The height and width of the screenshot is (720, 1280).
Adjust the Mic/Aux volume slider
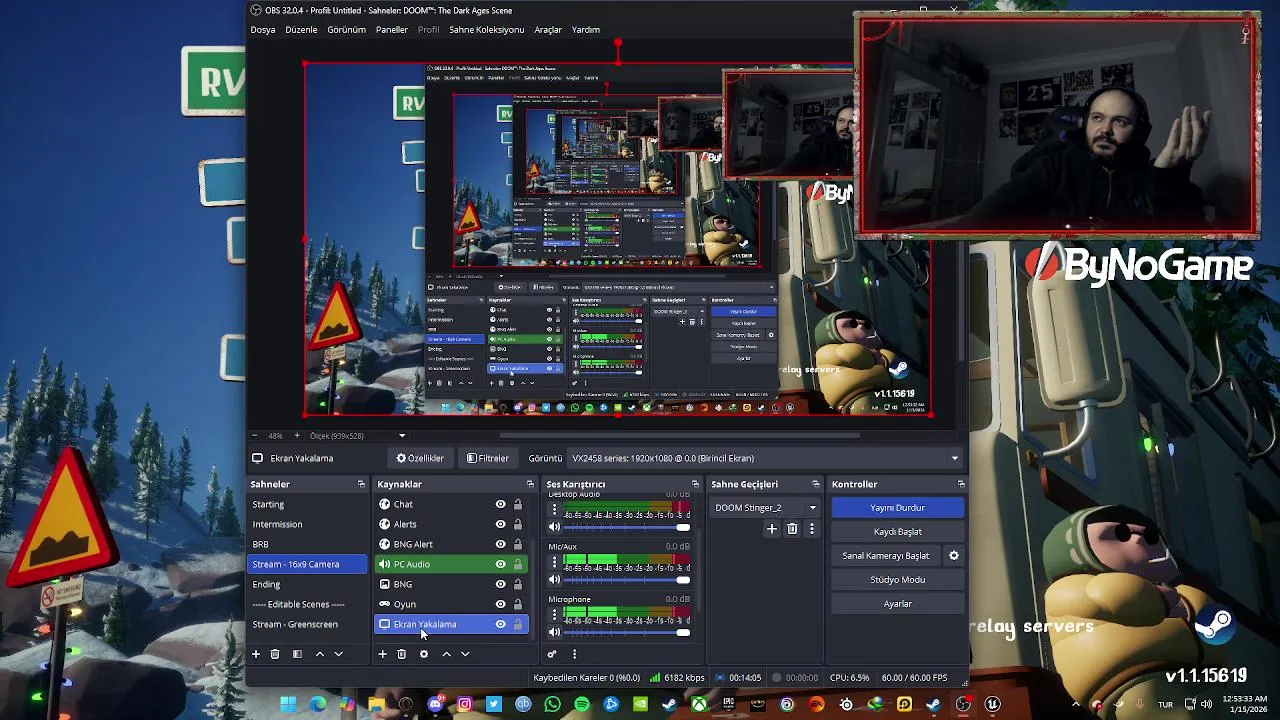pos(627,580)
